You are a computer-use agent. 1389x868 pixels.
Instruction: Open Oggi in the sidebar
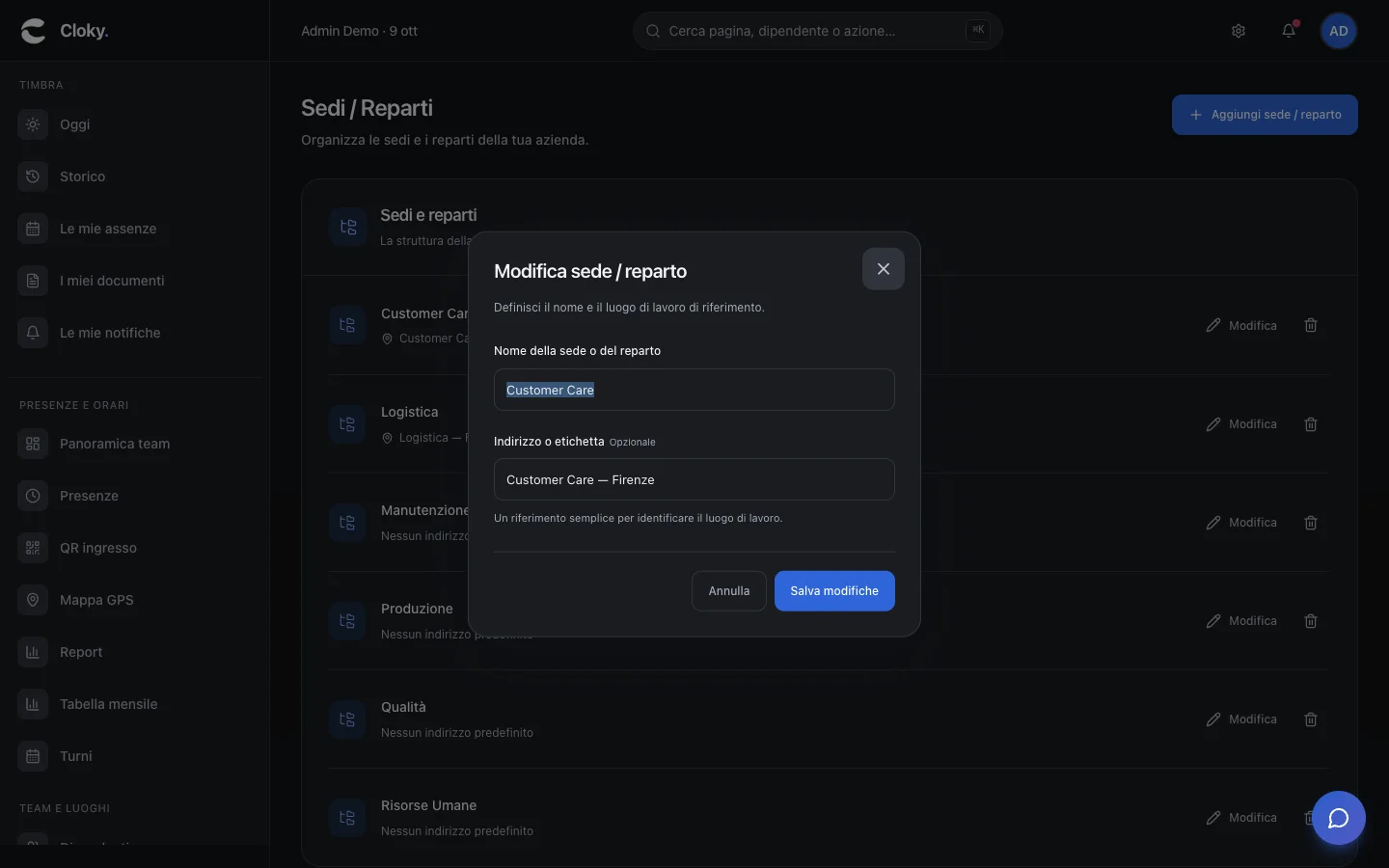click(x=133, y=124)
